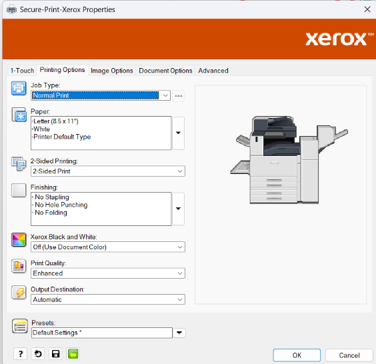The width and height of the screenshot is (376, 364).
Task: Confirm settings with the OK button
Action: pos(297,355)
